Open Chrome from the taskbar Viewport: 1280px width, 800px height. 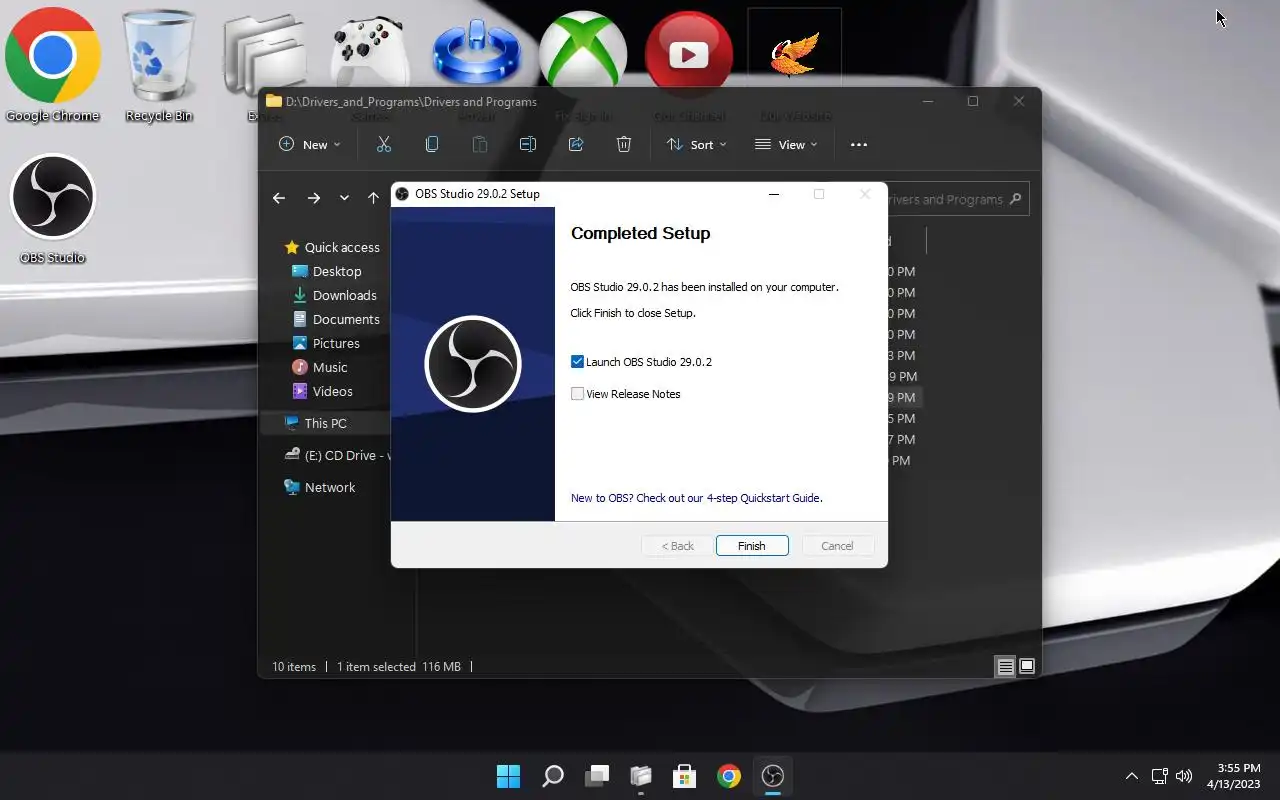[729, 776]
